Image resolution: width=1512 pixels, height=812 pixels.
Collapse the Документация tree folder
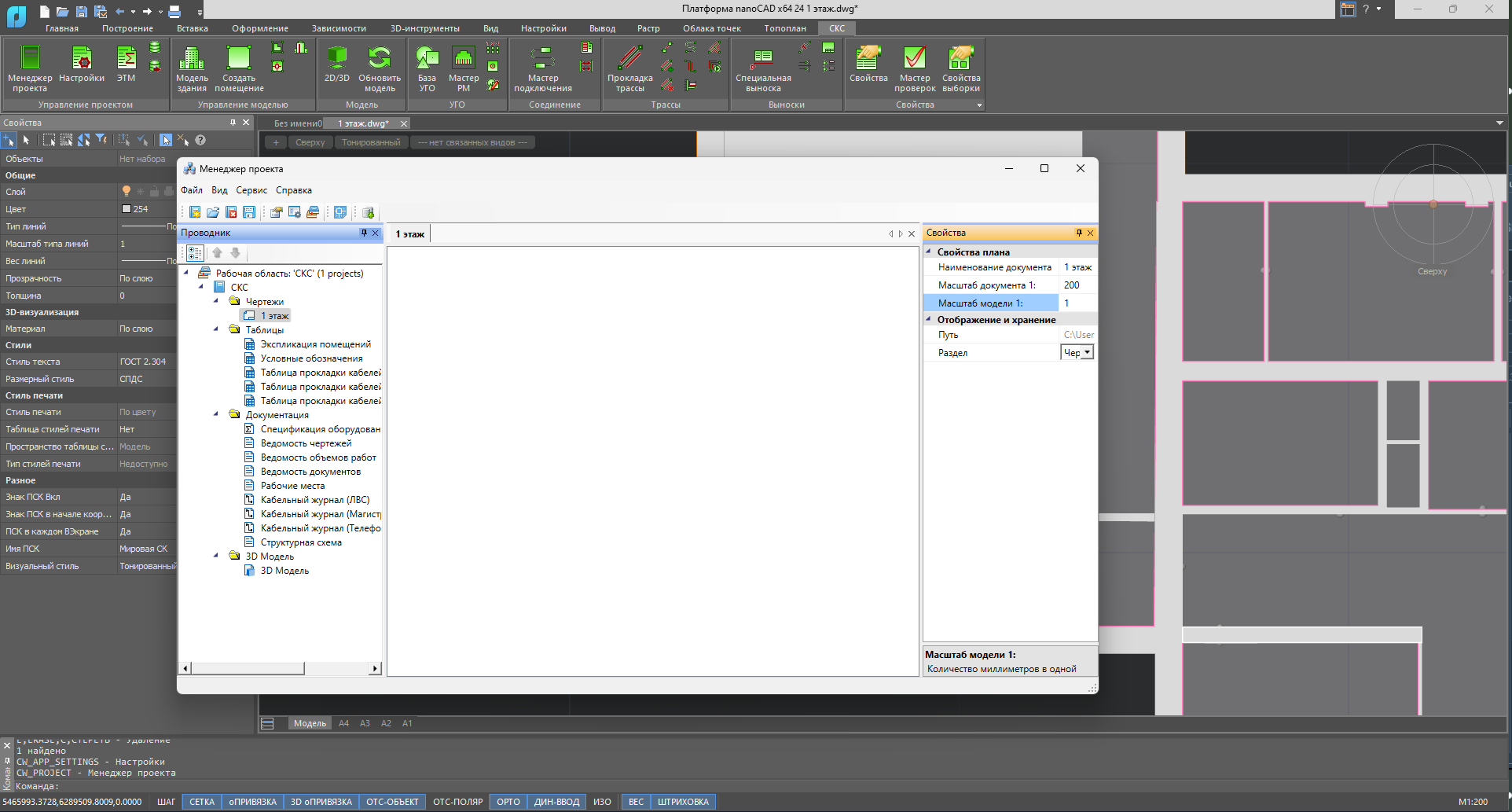pos(216,414)
